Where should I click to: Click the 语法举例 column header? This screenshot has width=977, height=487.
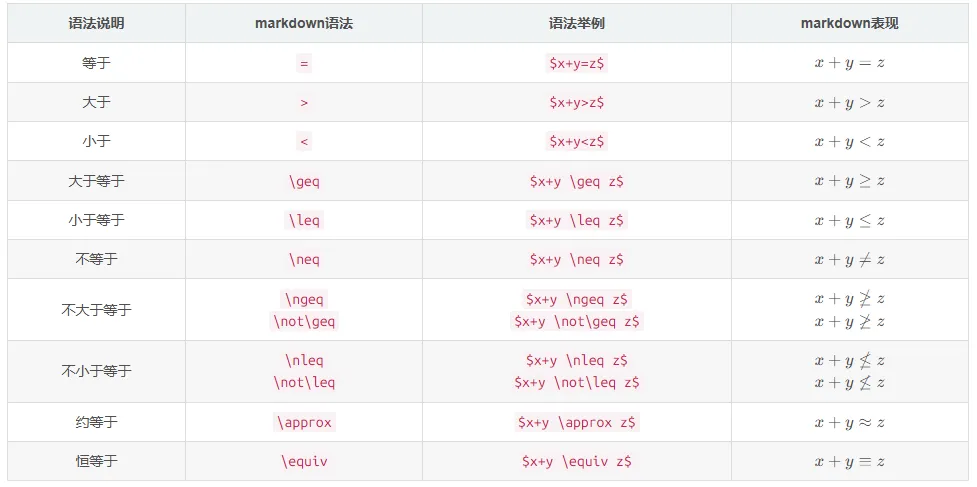click(576, 24)
